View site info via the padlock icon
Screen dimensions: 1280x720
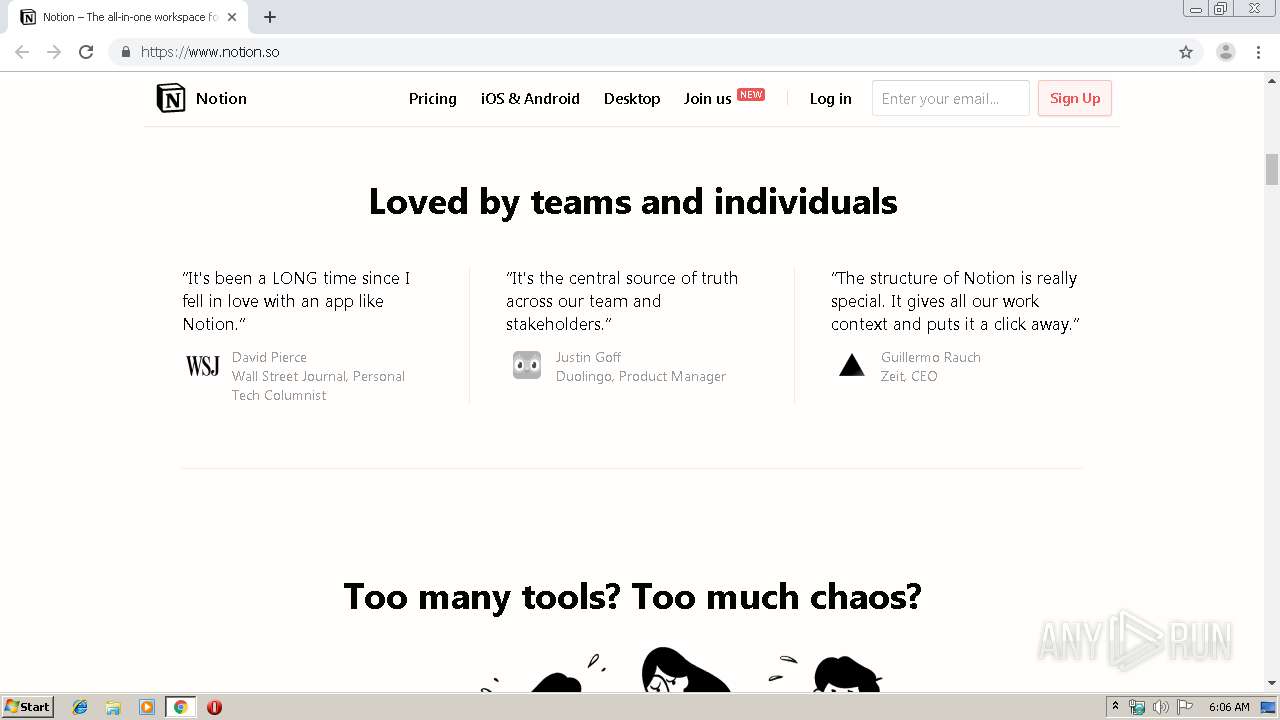point(125,52)
